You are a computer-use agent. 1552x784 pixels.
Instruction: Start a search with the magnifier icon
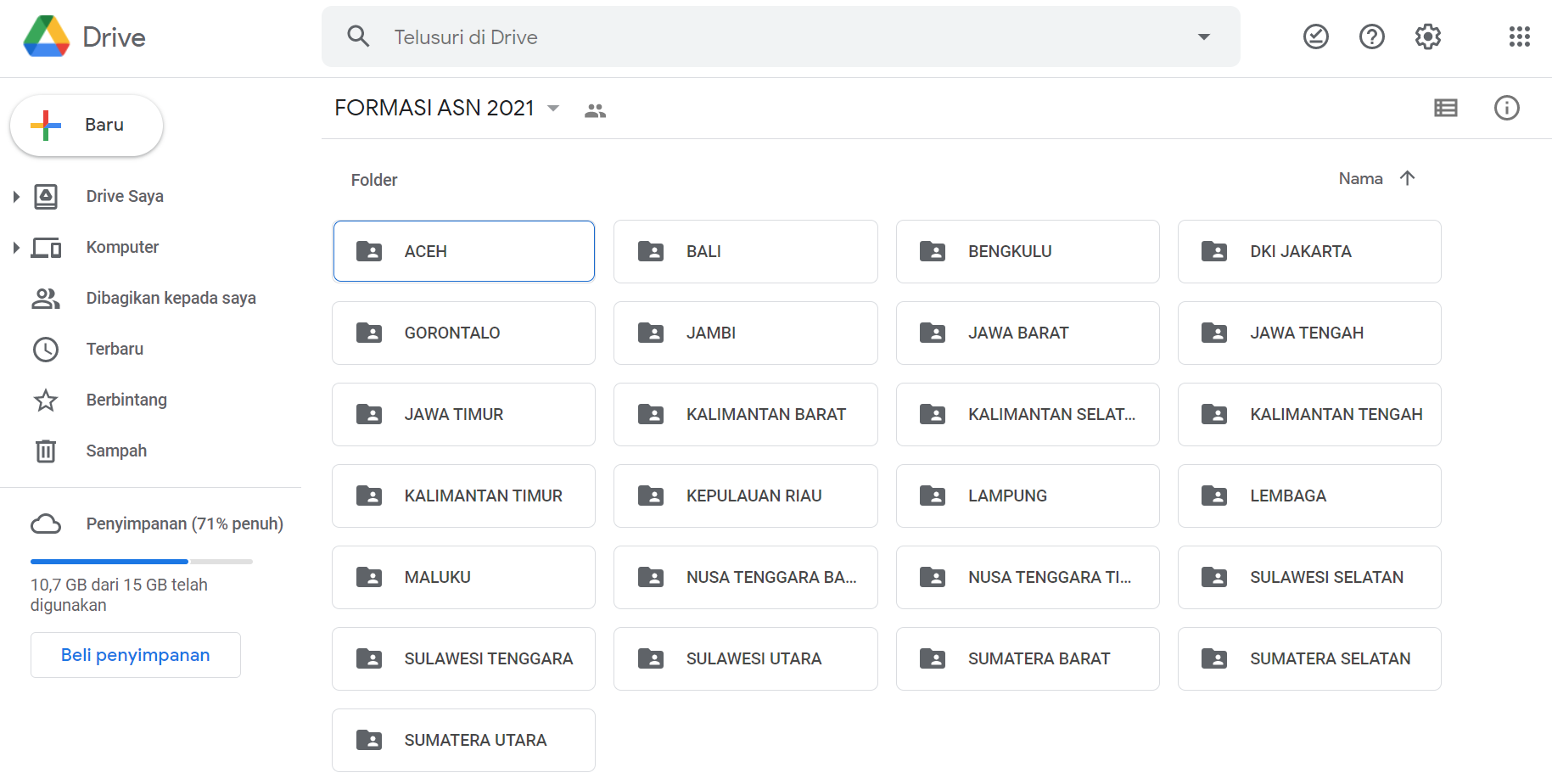pyautogui.click(x=357, y=36)
